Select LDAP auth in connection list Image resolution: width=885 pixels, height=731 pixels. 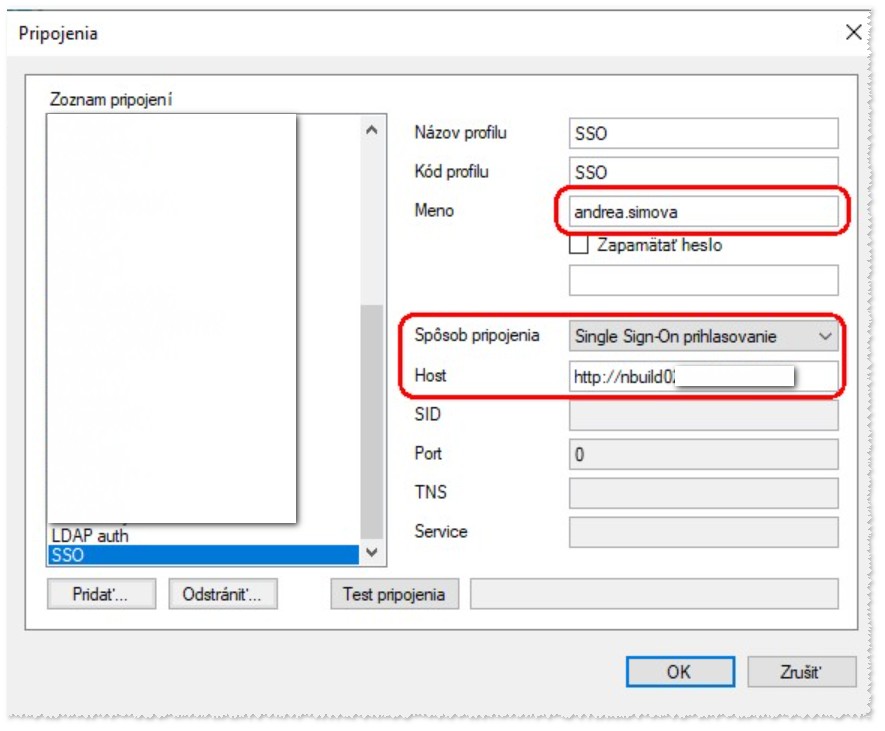(90, 535)
